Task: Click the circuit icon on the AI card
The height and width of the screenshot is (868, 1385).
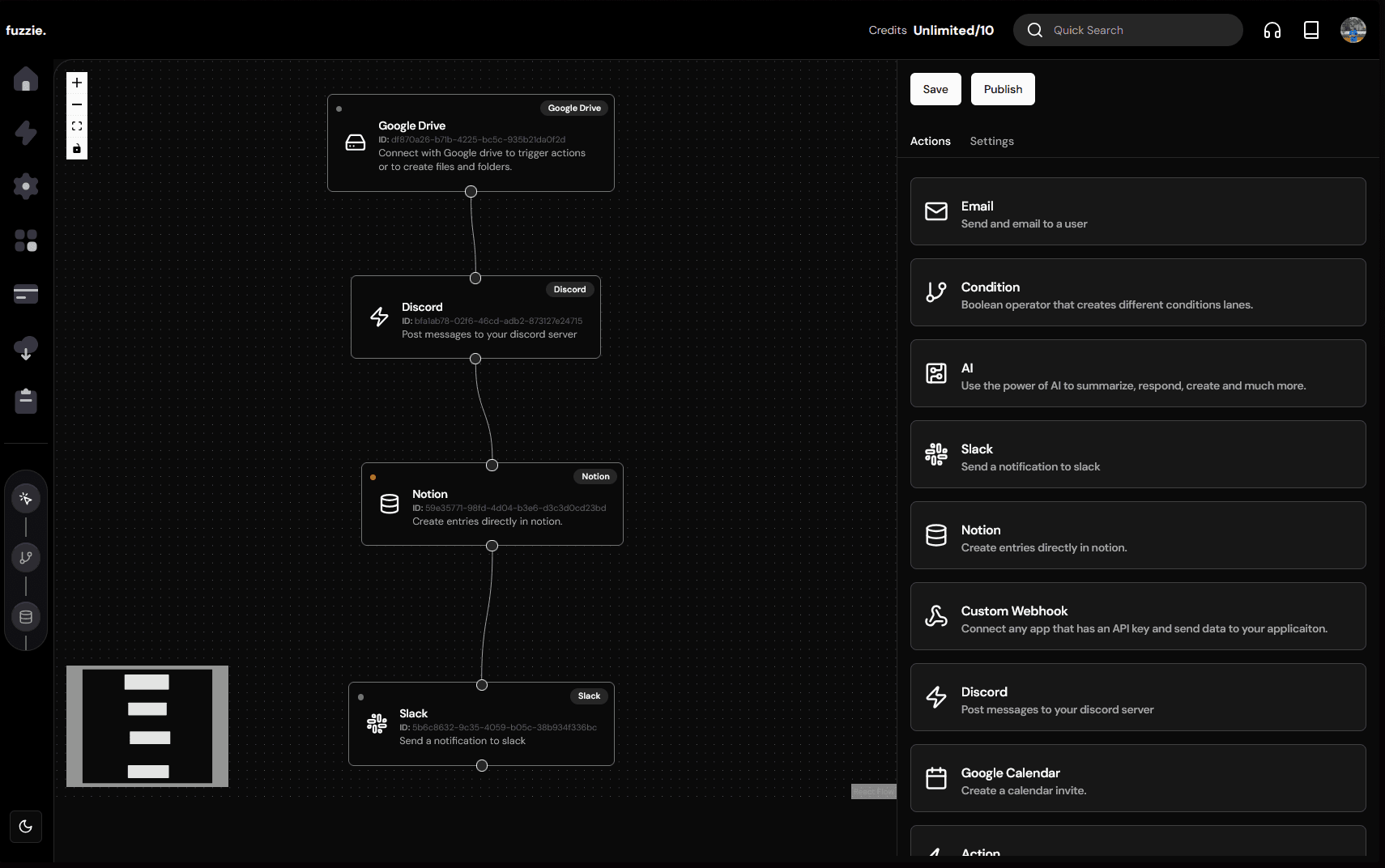Action: point(936,373)
